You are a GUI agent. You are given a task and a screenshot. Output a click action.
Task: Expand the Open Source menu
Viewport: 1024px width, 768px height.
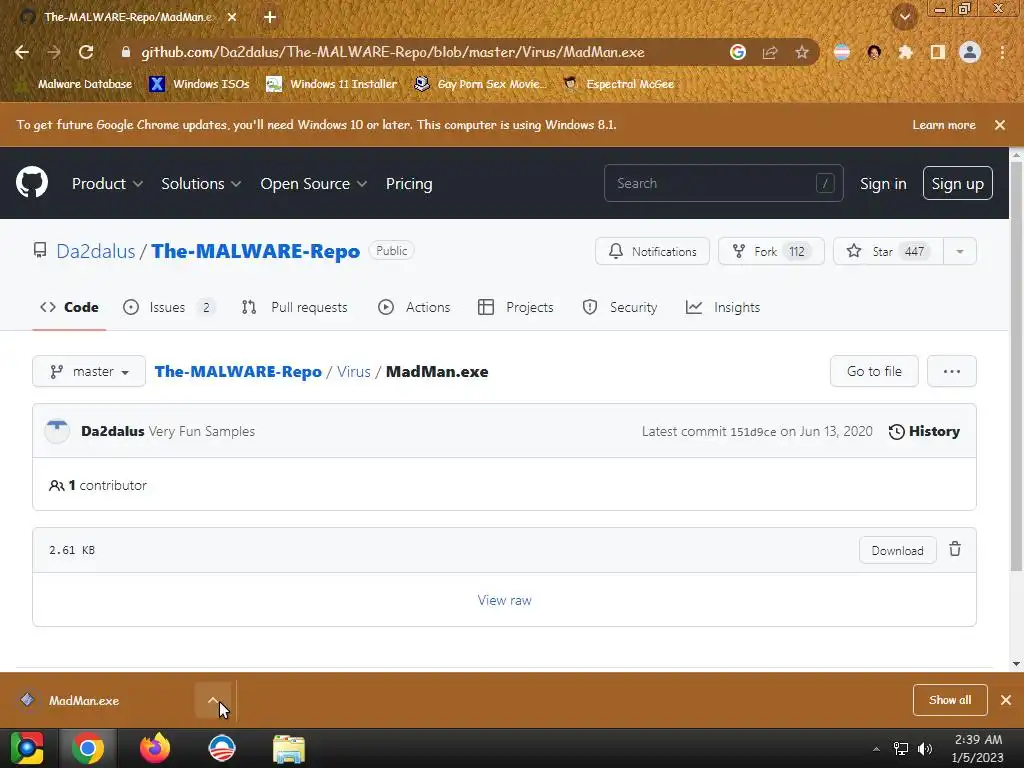tap(313, 184)
